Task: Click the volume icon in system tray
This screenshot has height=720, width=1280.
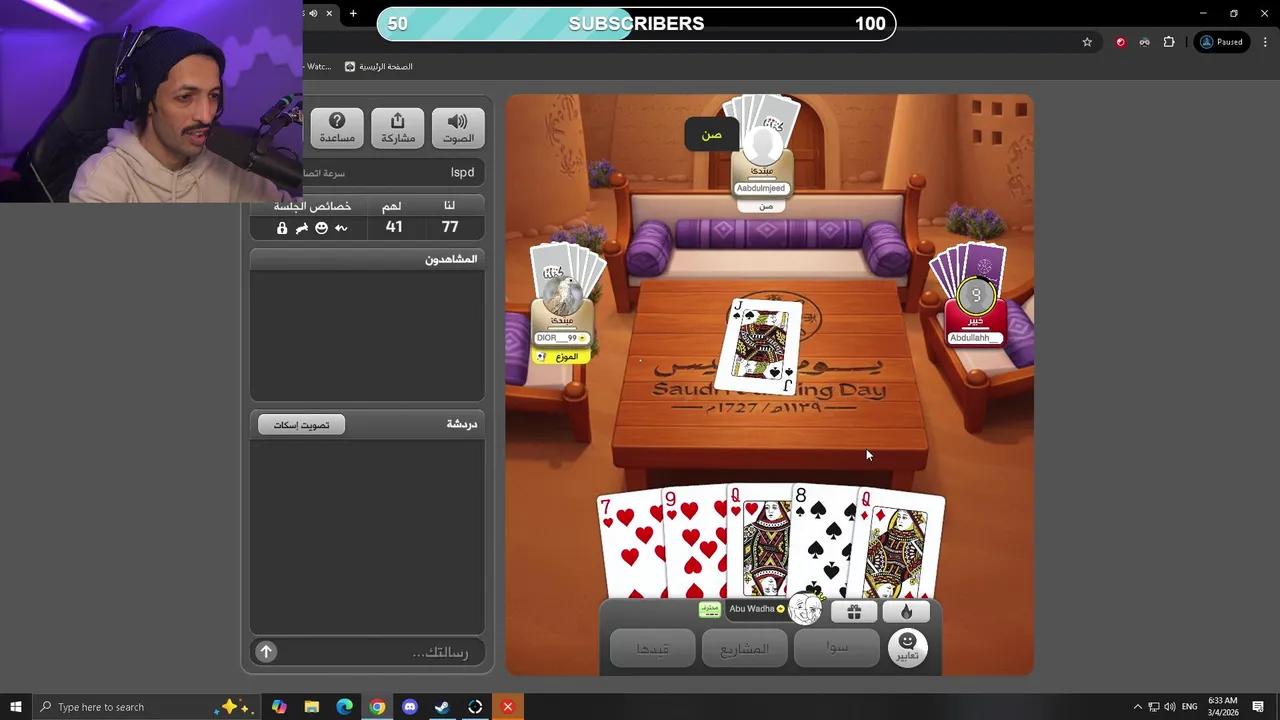Action: tap(1170, 707)
